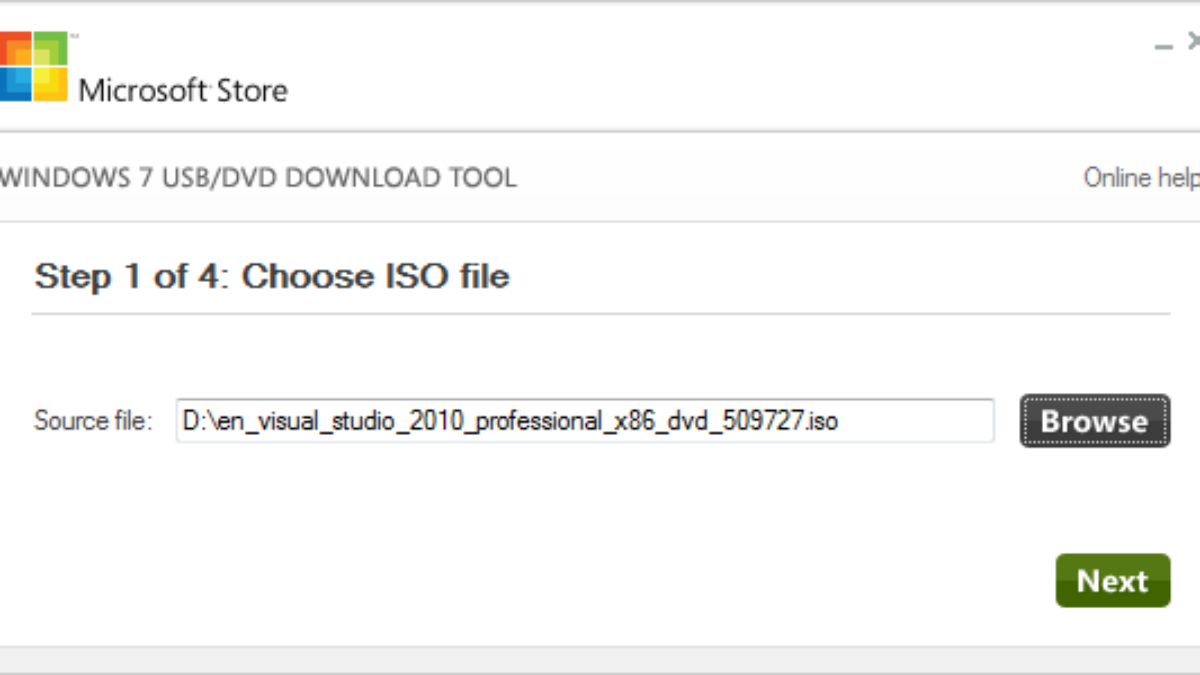Click the Microsoft Store wordmark text
The height and width of the screenshot is (675, 1200).
(x=183, y=91)
